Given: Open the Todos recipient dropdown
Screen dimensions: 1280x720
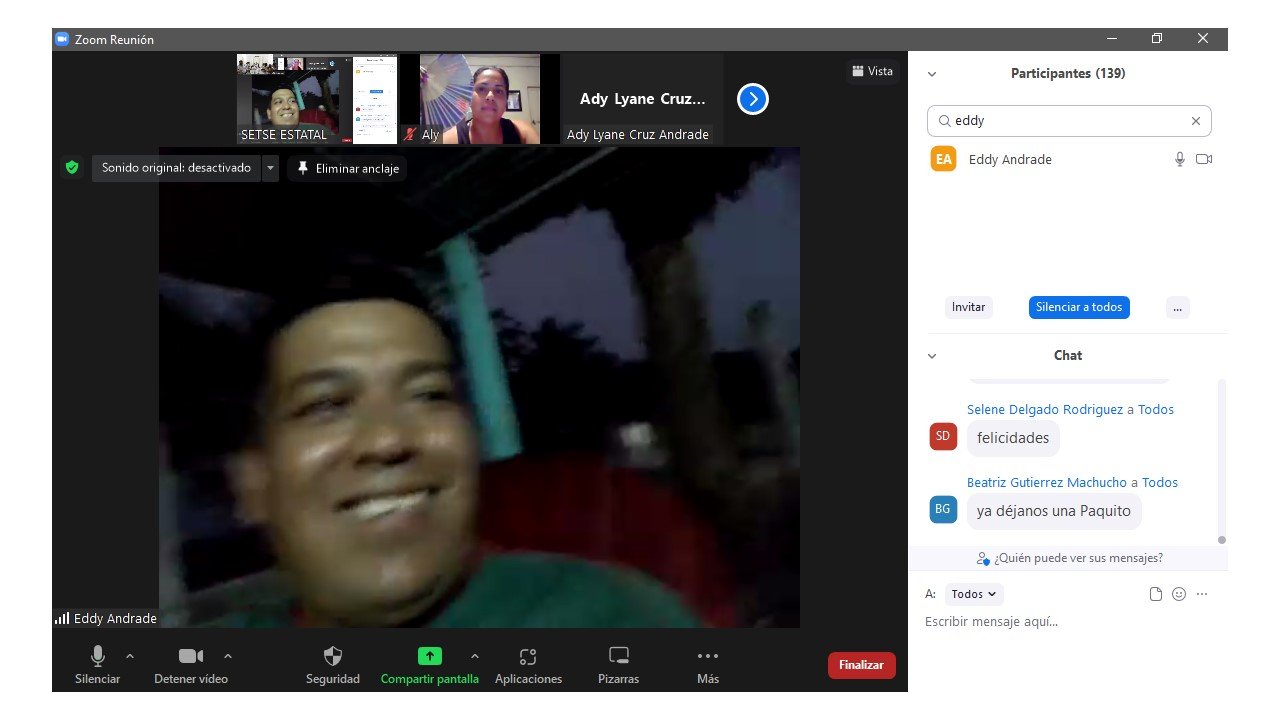Looking at the screenshot, I should 974,594.
